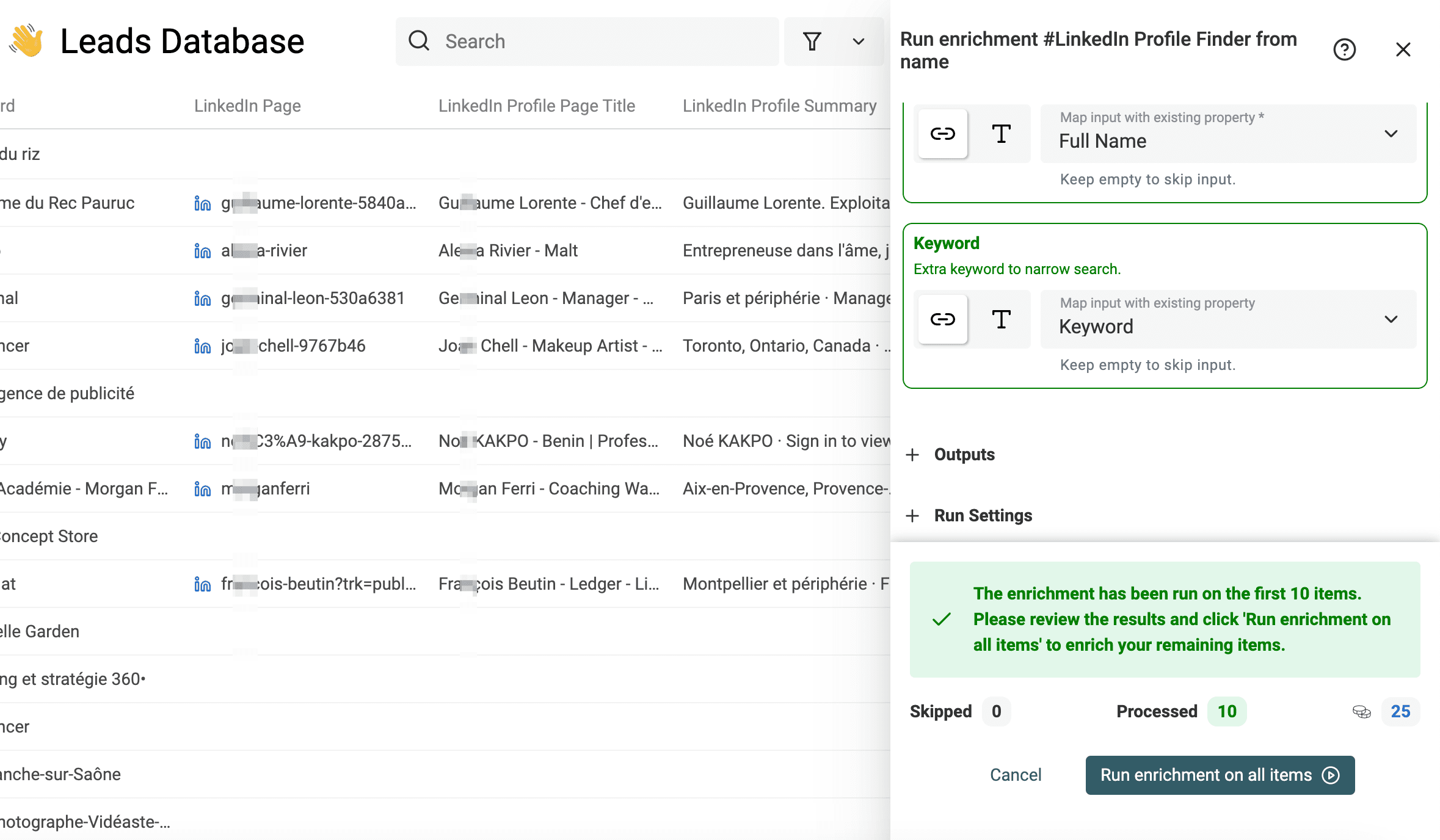Click the 'Chell - Makeup Artist' title cell
This screenshot has width=1440, height=840.
pyautogui.click(x=550, y=346)
